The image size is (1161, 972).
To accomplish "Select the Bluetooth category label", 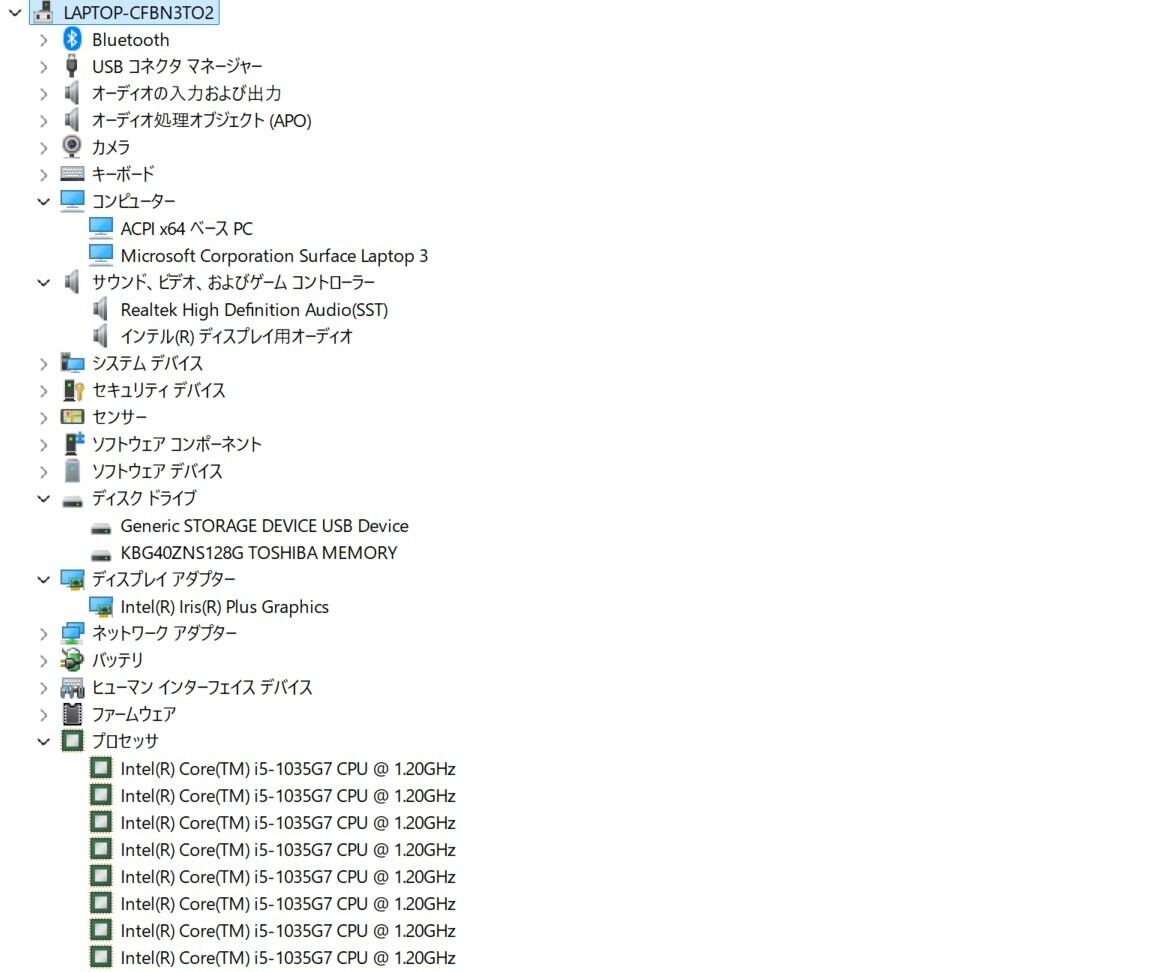I will tap(130, 40).
